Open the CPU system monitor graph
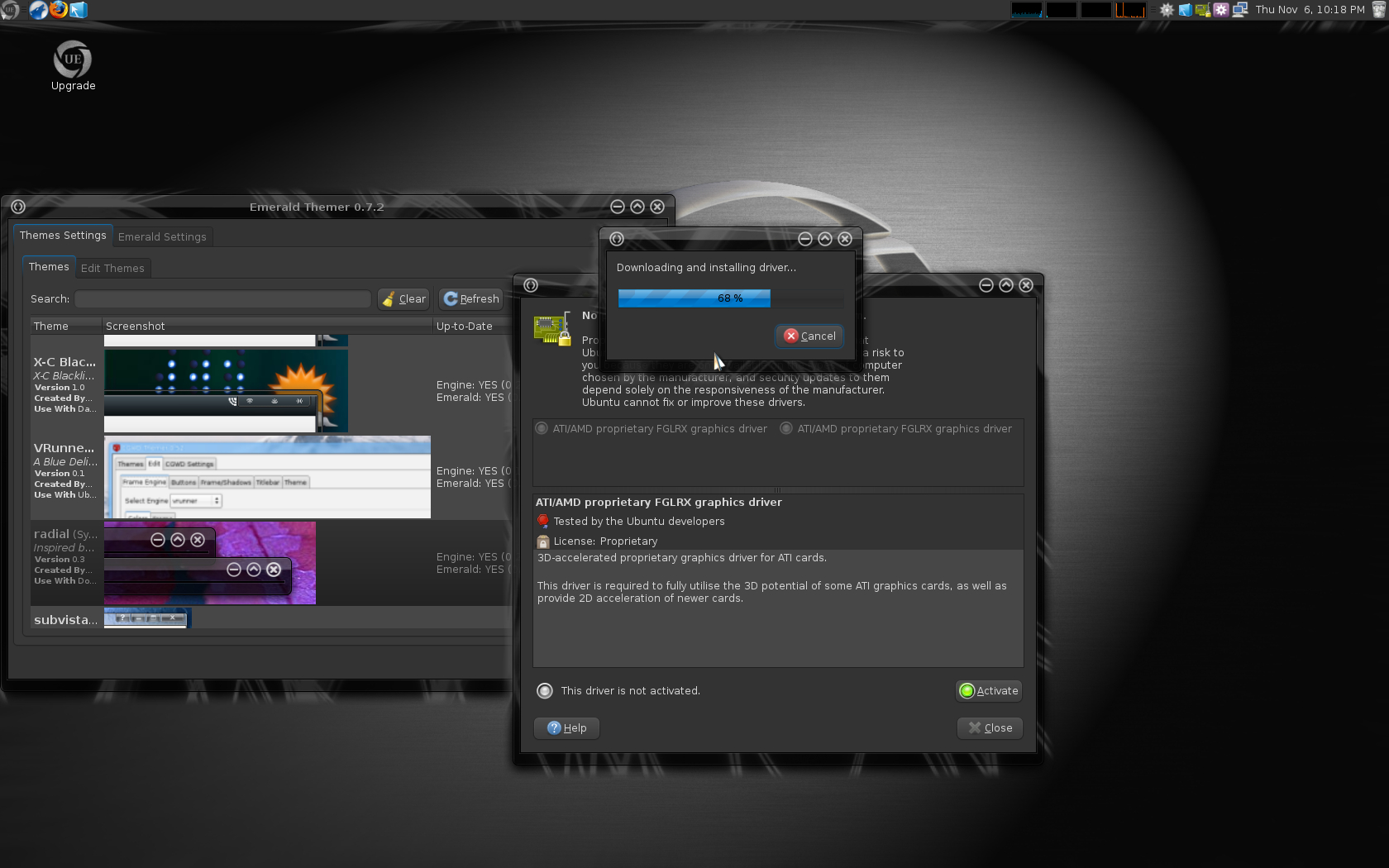 pos(1026,10)
